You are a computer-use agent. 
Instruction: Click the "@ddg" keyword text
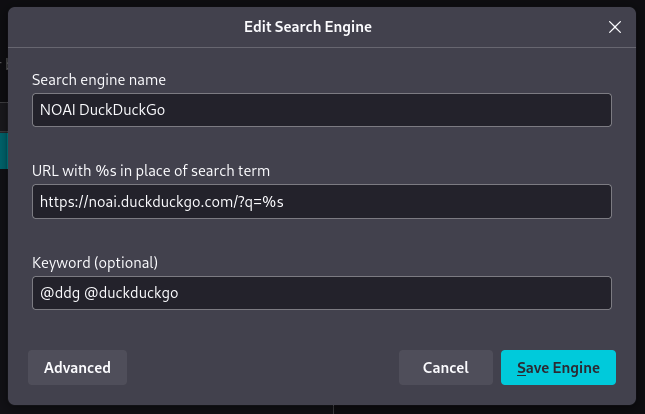click(x=58, y=293)
